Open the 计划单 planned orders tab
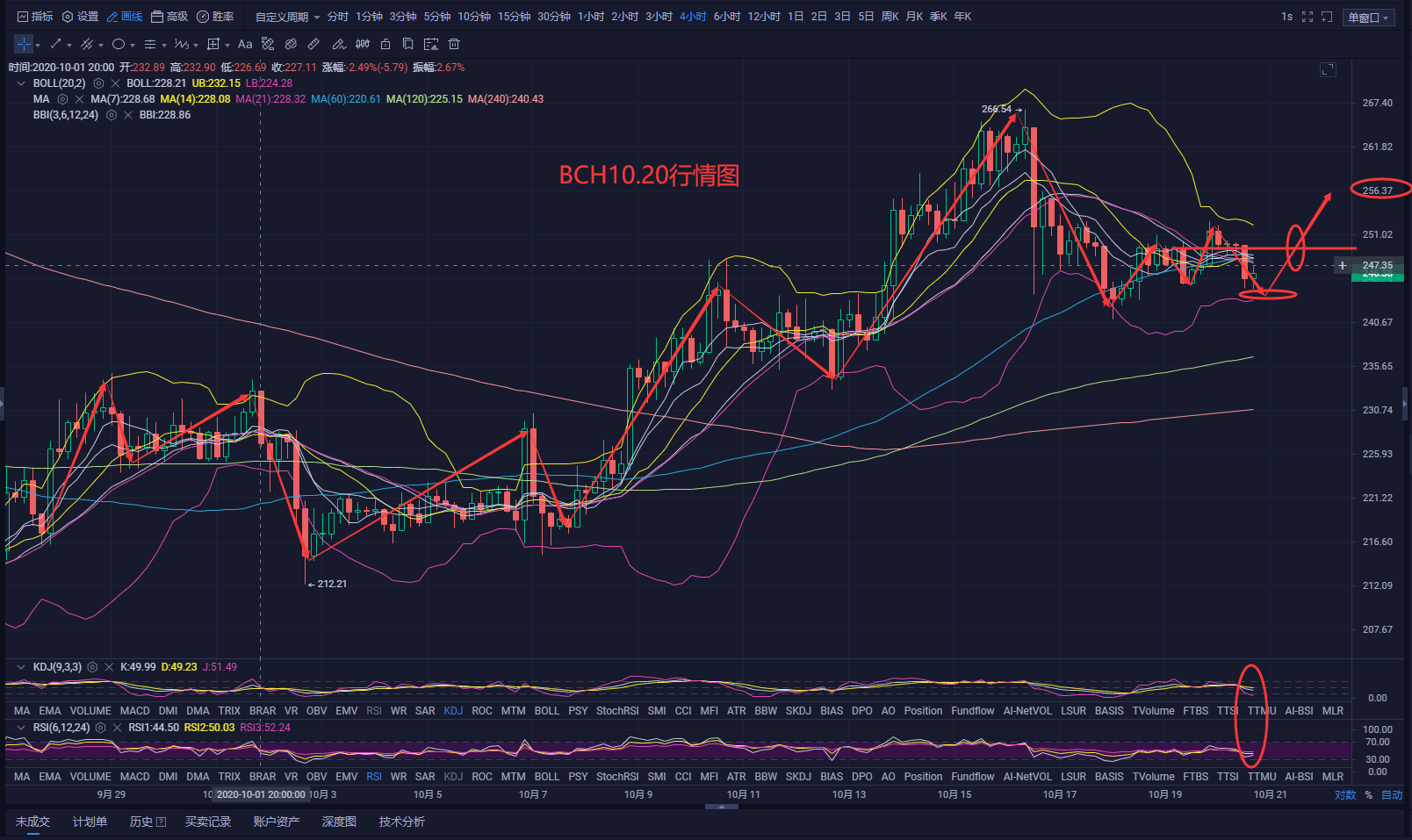1412x840 pixels. tap(90, 822)
